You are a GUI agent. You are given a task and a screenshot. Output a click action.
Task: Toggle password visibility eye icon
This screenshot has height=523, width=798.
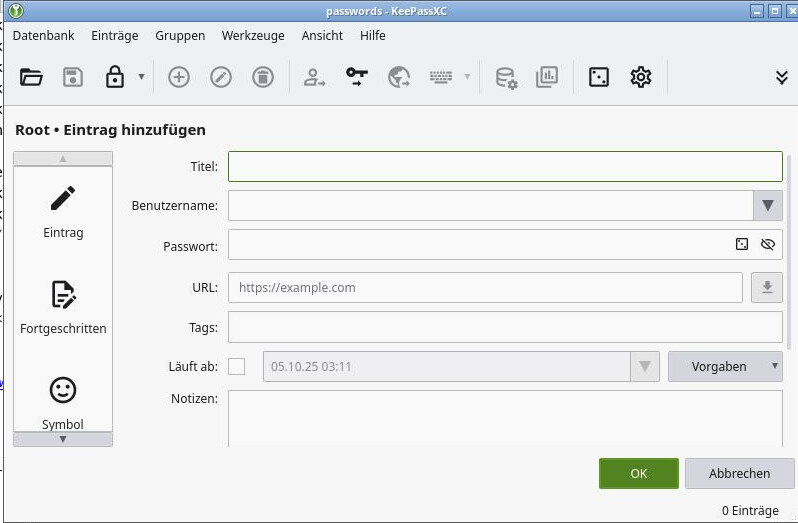(768, 244)
